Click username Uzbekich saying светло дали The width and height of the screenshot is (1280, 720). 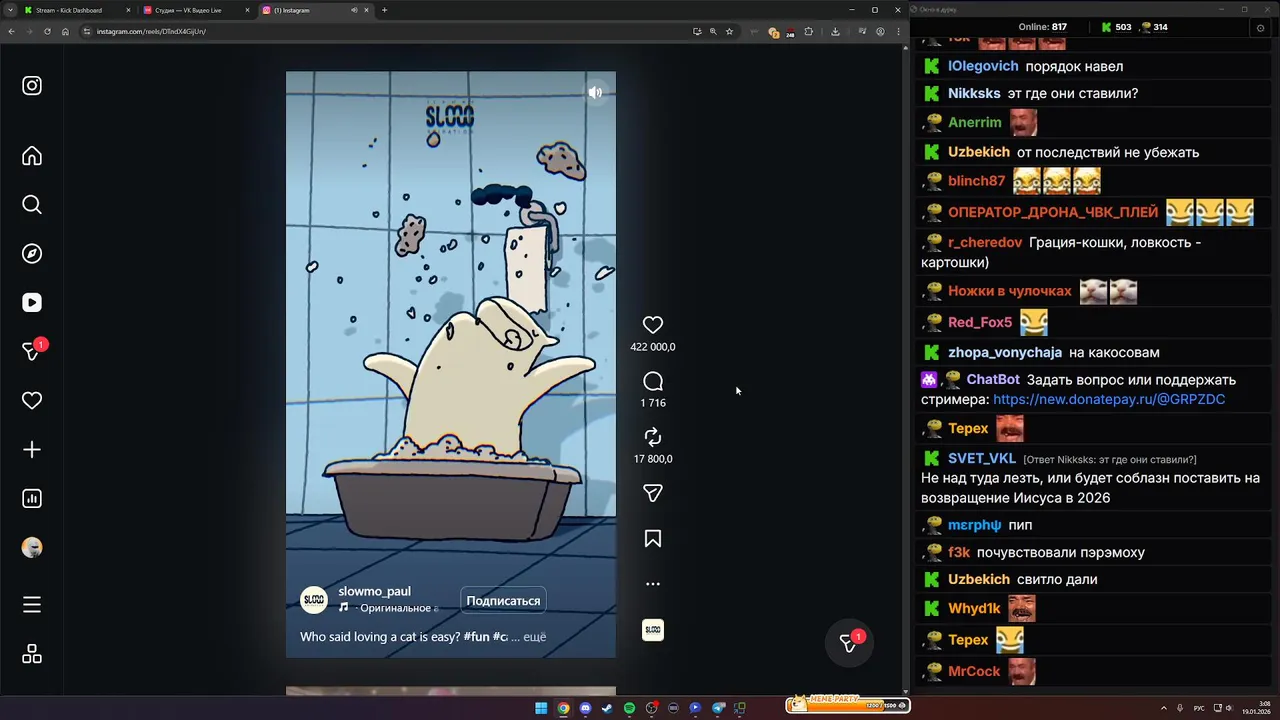pyautogui.click(x=979, y=579)
